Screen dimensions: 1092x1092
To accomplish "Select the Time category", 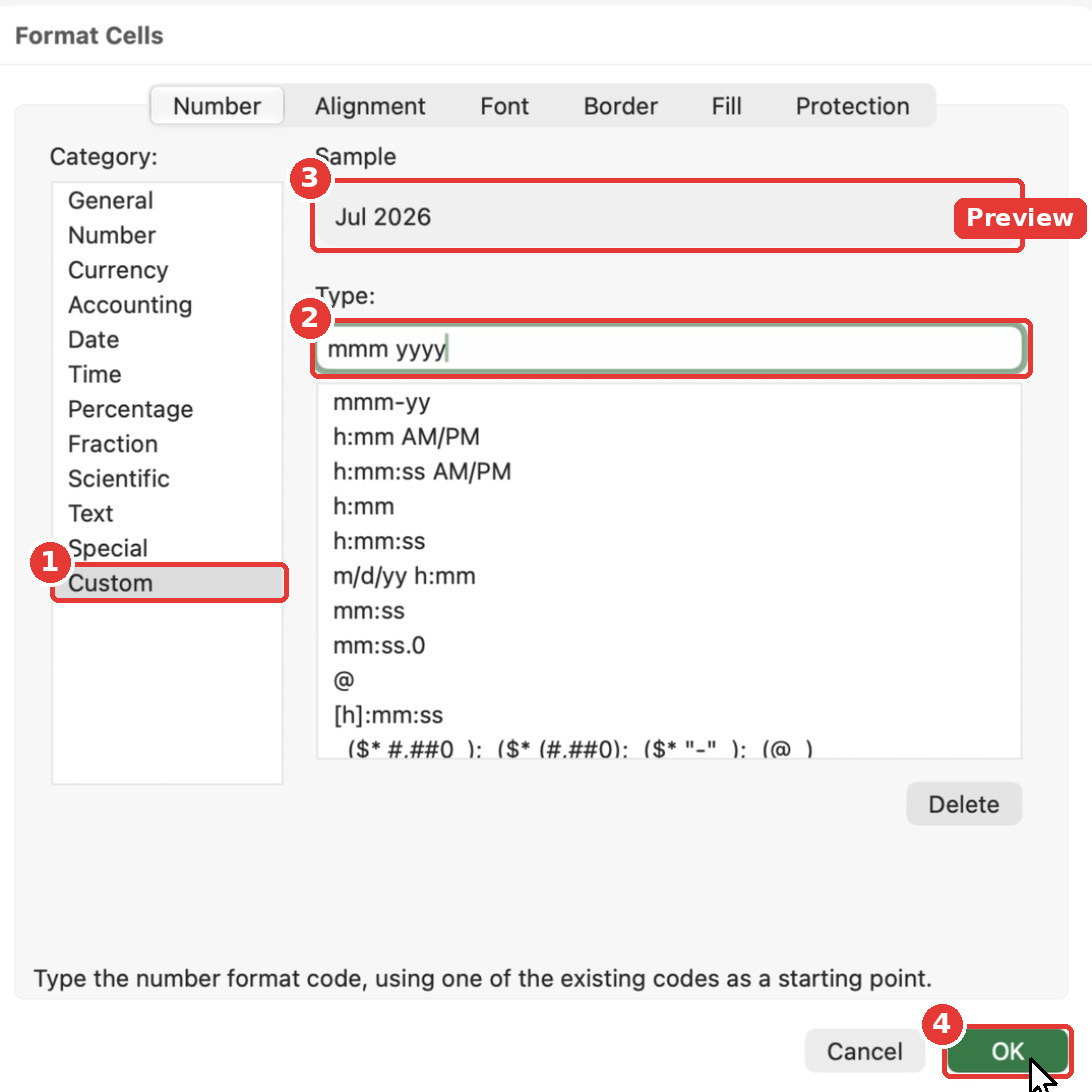I will coord(167,375).
